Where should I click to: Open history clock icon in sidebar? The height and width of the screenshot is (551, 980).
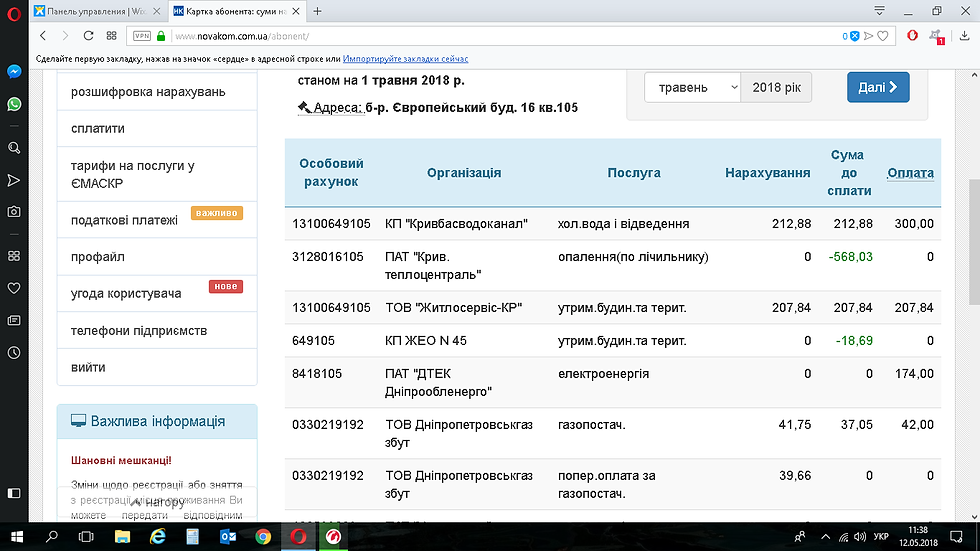pyautogui.click(x=14, y=353)
